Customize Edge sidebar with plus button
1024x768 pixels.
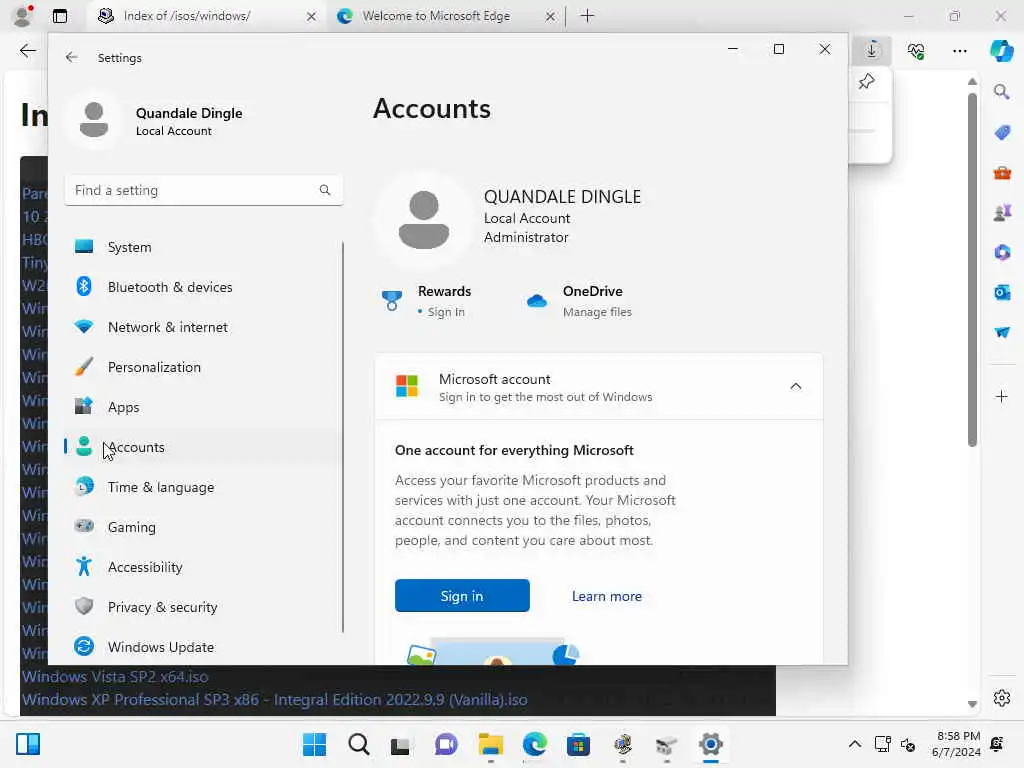tap(1002, 396)
